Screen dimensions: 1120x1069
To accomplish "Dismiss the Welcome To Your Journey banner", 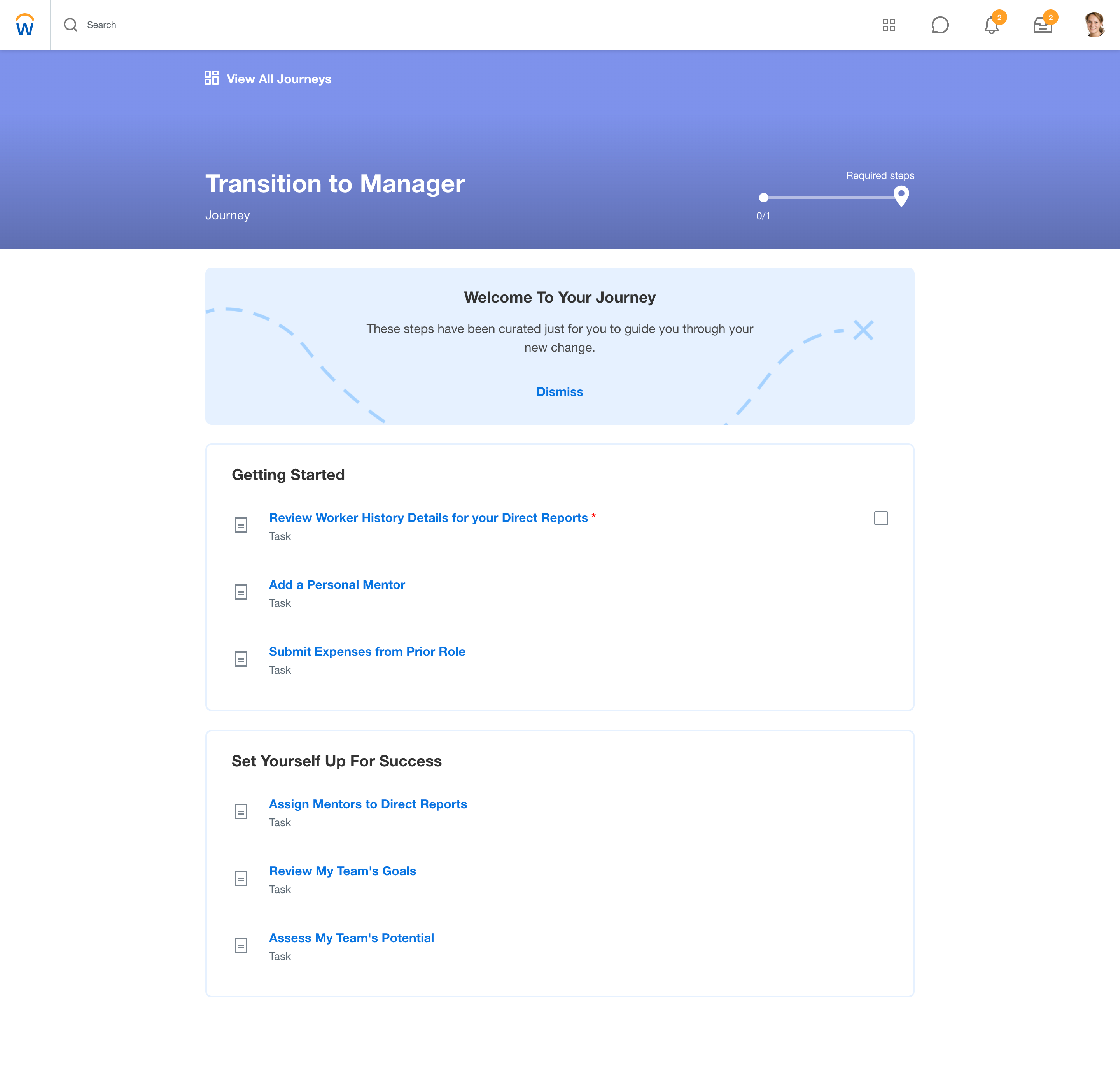I will coord(560,391).
